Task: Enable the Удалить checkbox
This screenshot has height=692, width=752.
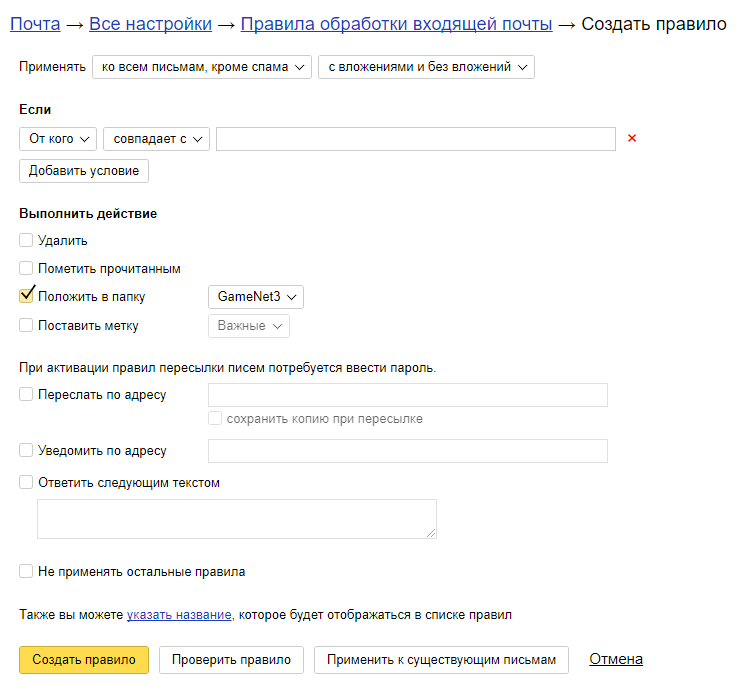Action: click(x=27, y=241)
